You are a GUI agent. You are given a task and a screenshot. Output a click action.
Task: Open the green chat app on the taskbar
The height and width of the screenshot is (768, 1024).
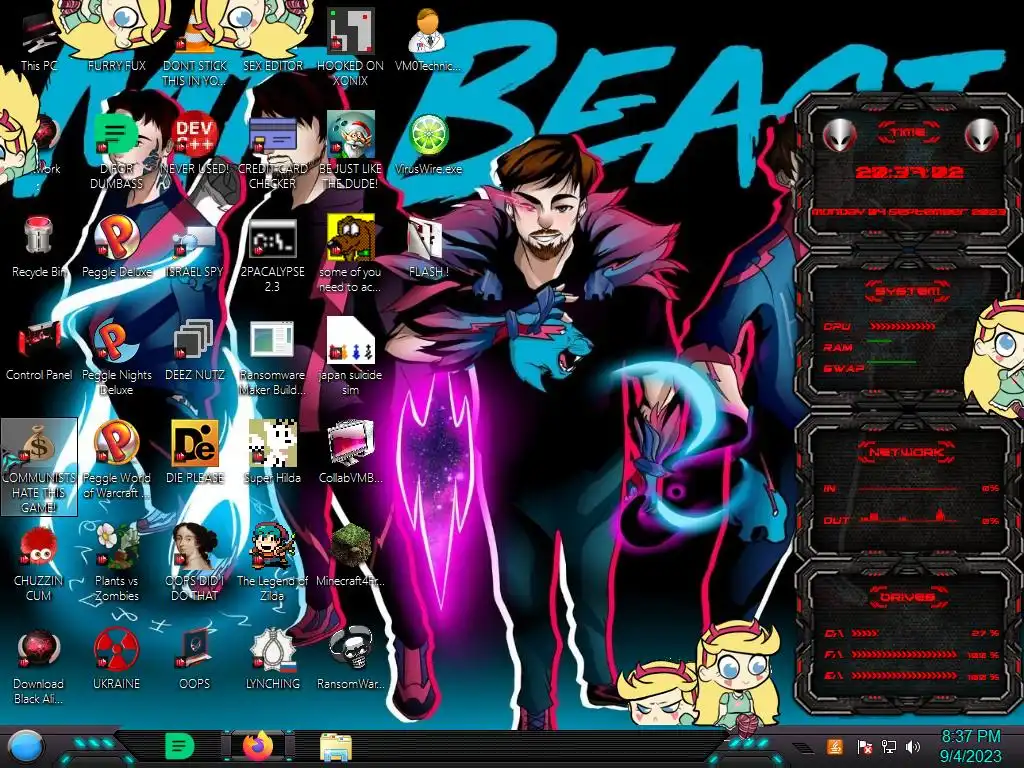click(x=179, y=746)
